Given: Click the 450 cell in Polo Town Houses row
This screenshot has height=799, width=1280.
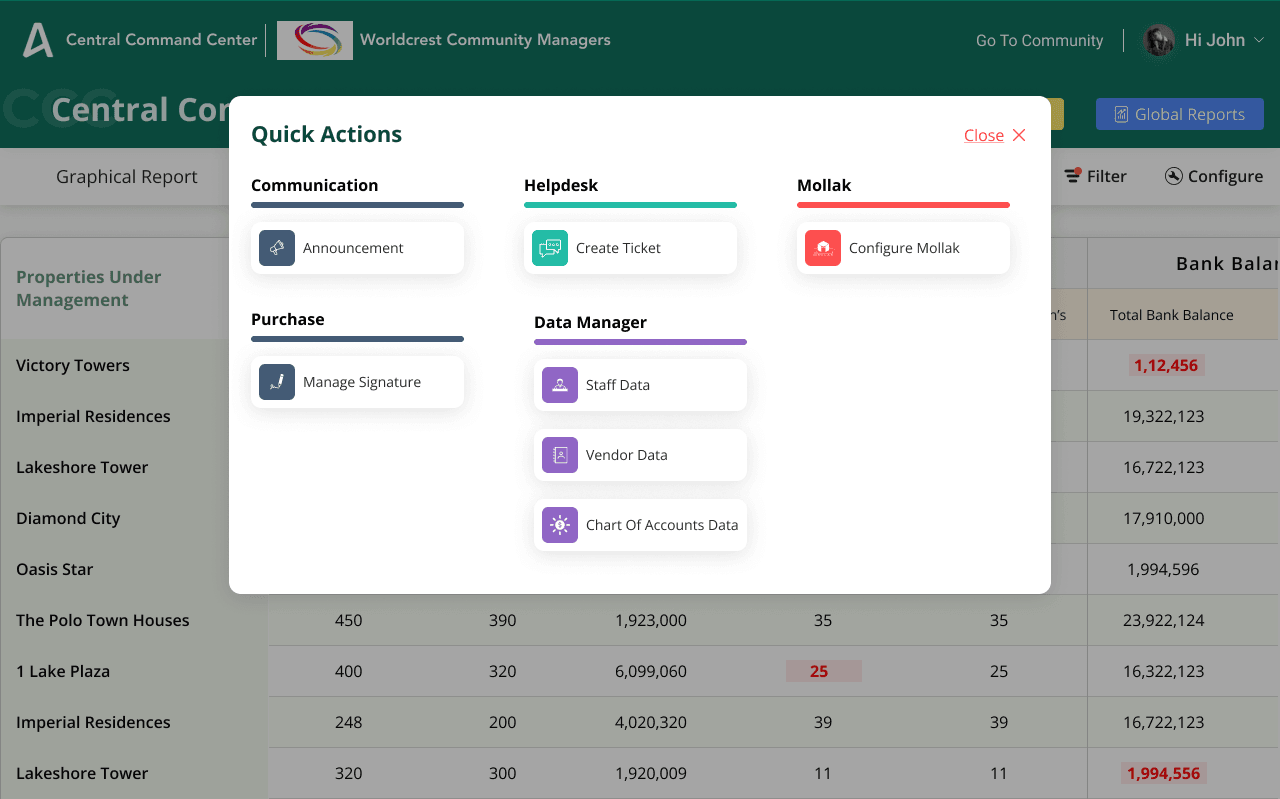Looking at the screenshot, I should (349, 620).
